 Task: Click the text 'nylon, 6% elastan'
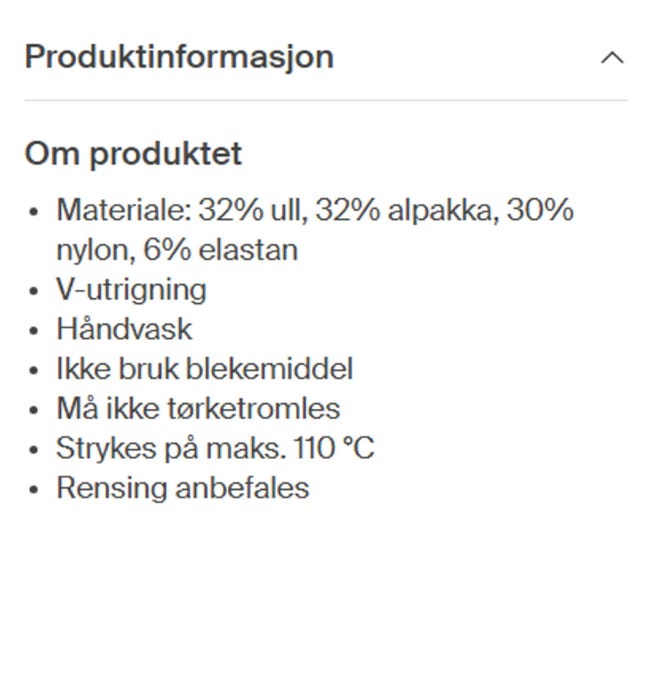point(177,250)
